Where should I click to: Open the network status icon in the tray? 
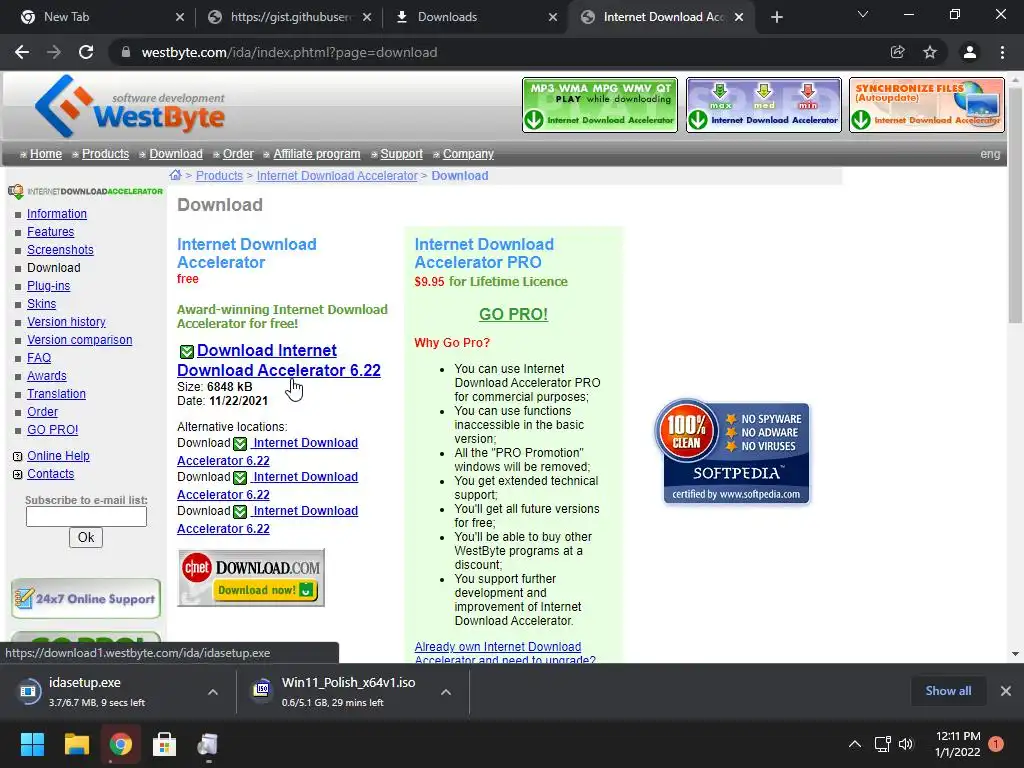[882, 744]
